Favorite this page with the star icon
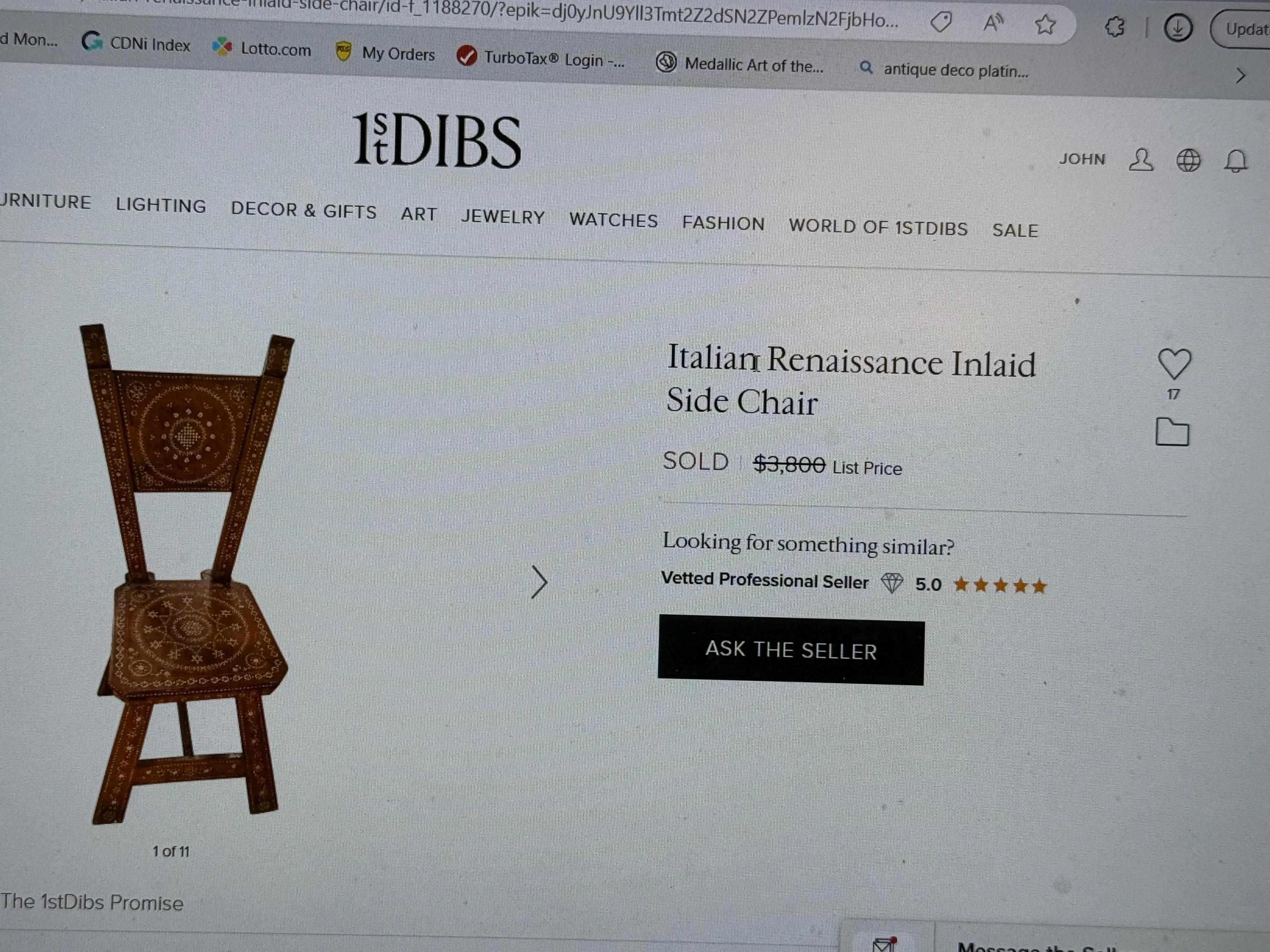Viewport: 1270px width, 952px height. click(1045, 24)
